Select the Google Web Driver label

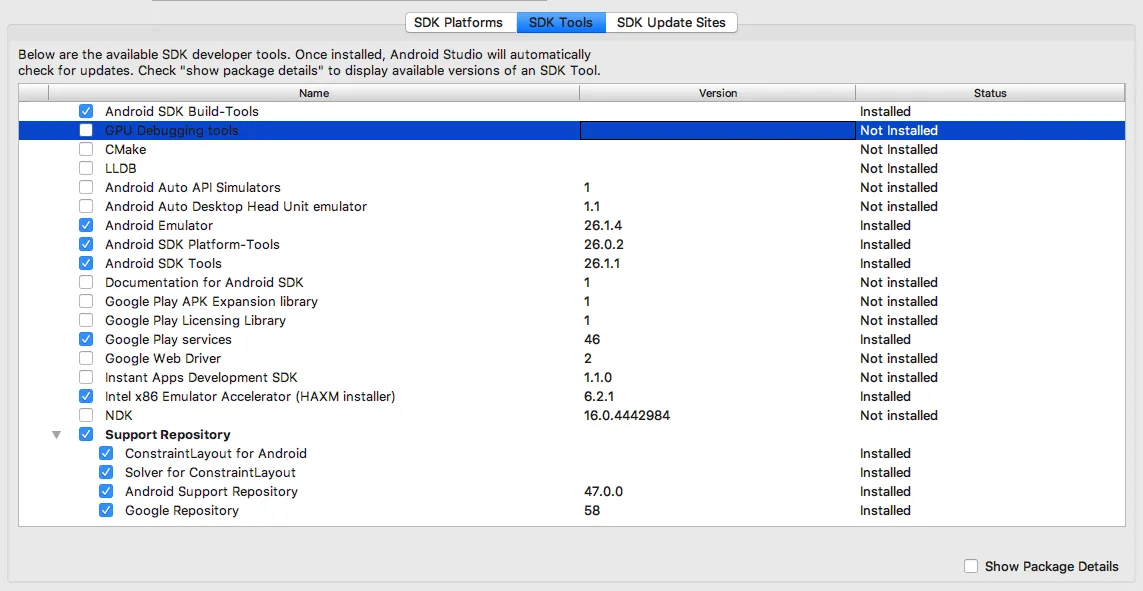163,358
